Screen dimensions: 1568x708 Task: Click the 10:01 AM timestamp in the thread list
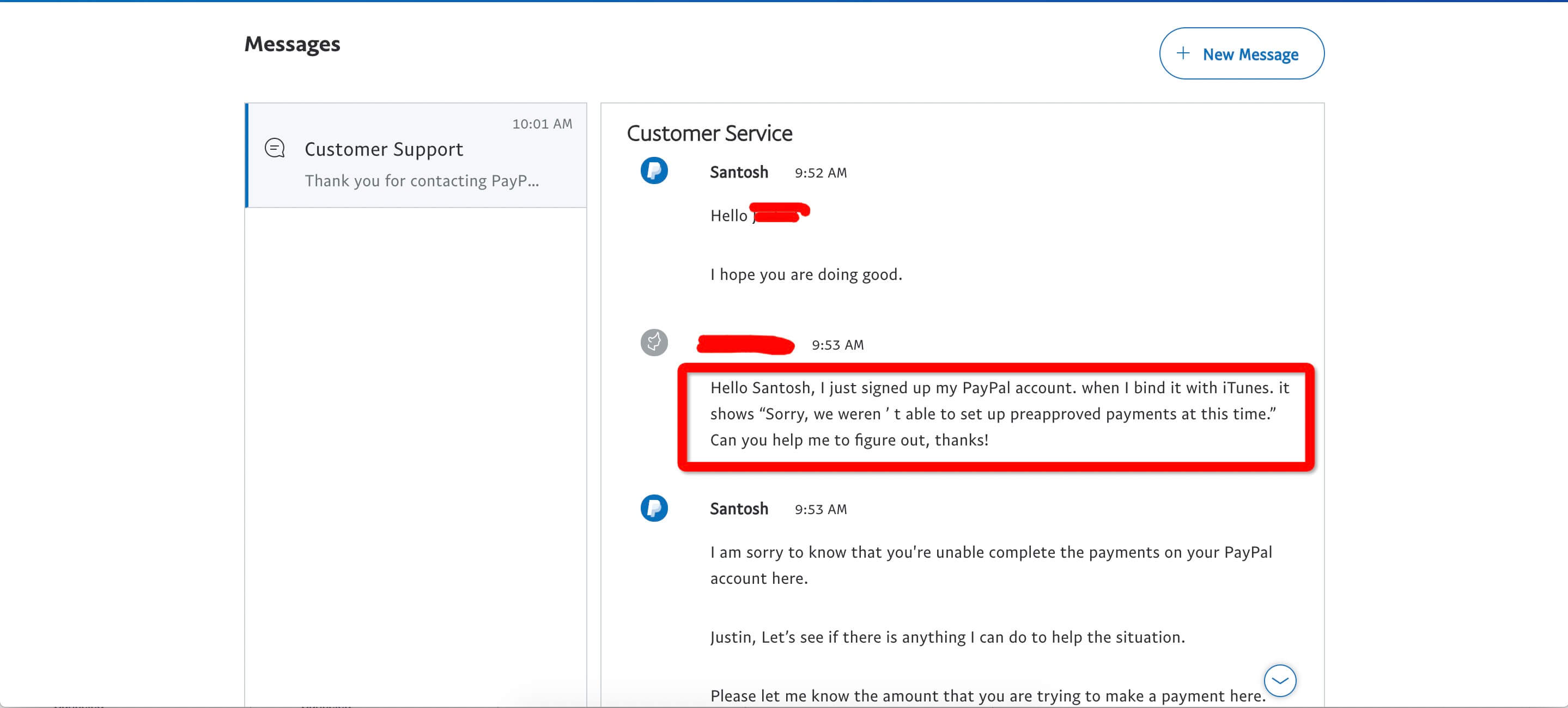542,124
